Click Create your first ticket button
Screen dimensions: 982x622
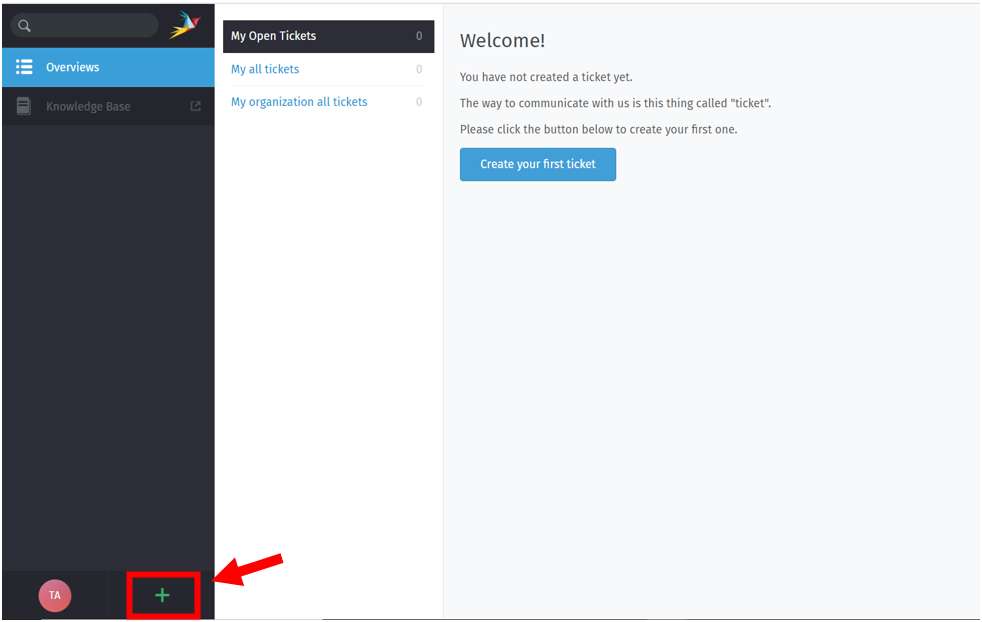click(x=537, y=164)
